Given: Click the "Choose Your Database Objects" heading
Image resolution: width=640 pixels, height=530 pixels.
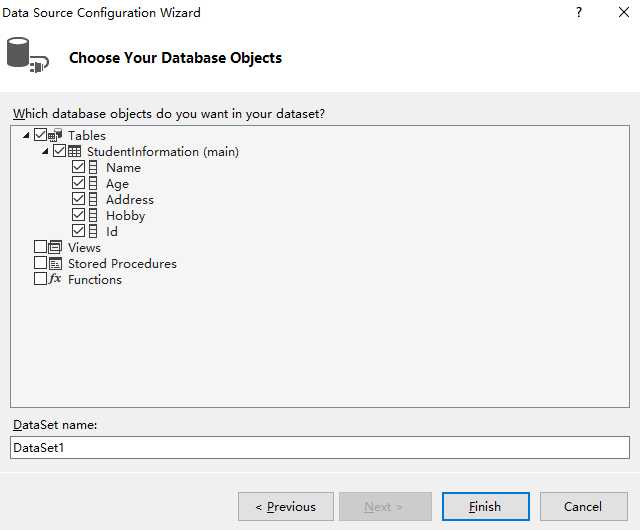Looking at the screenshot, I should coord(176,58).
